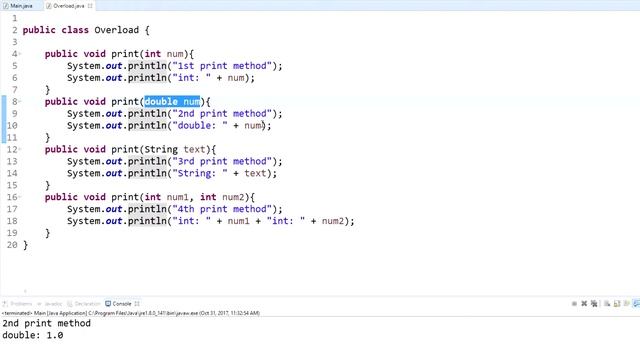Open the Problems view tab
The width and height of the screenshot is (640, 360).
coord(17,304)
